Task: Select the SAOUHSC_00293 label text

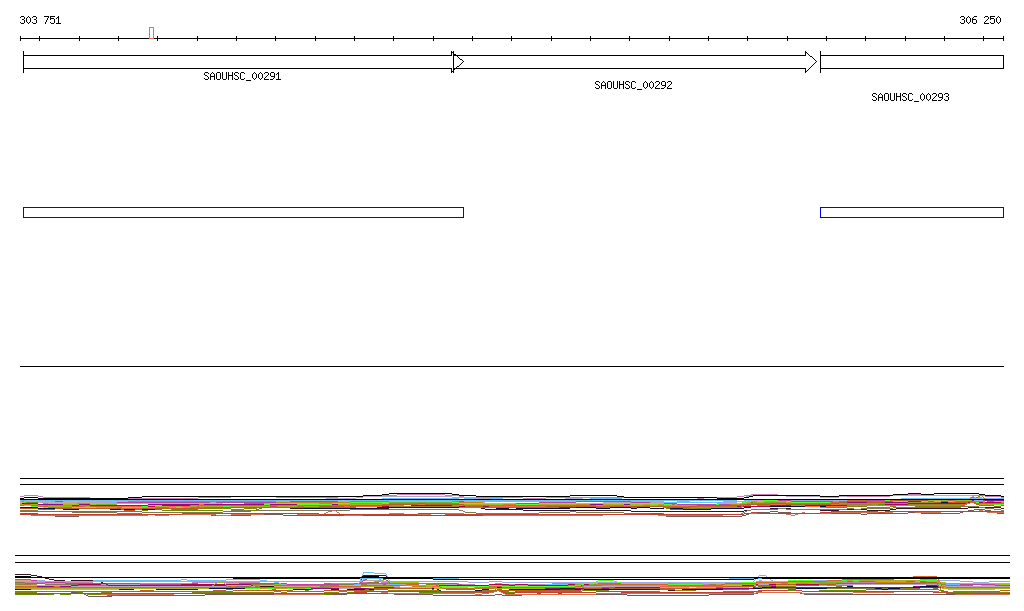Action: click(910, 98)
